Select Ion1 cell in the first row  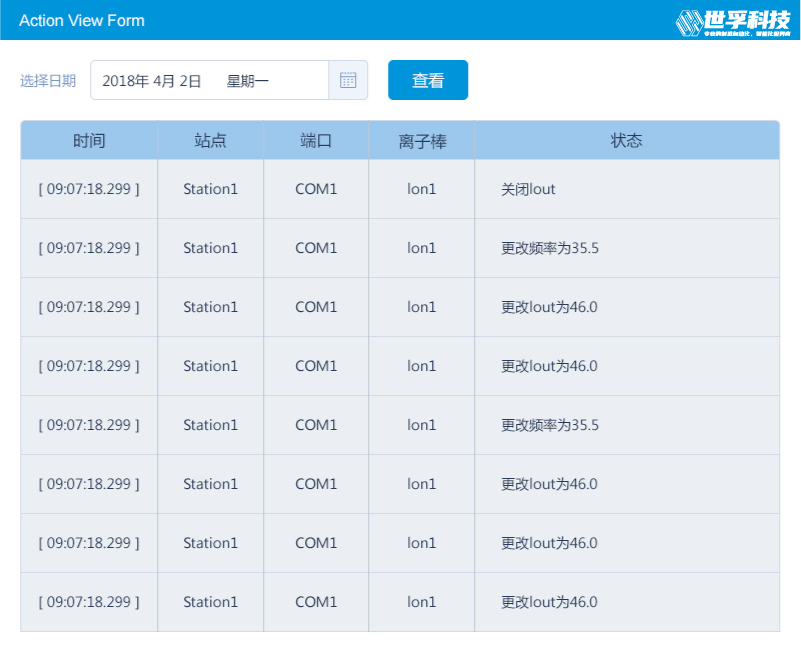(421, 189)
